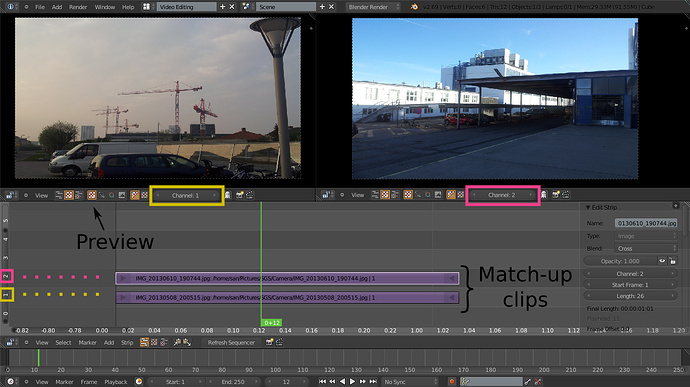Toggle ghost overlay icon in right preview header
This screenshot has height=387, width=690.
(544, 195)
